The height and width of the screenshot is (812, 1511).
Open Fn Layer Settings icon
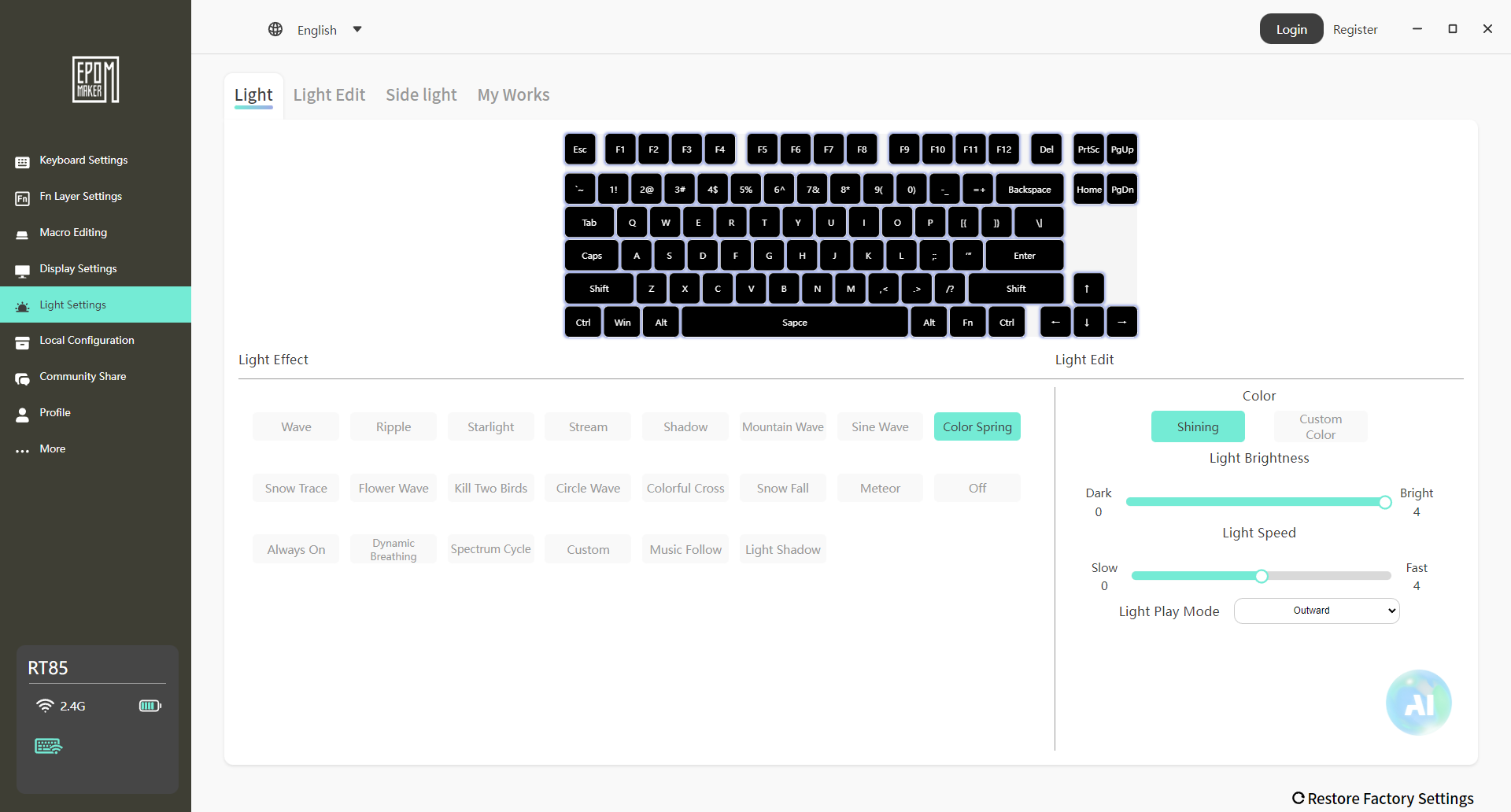(22, 197)
